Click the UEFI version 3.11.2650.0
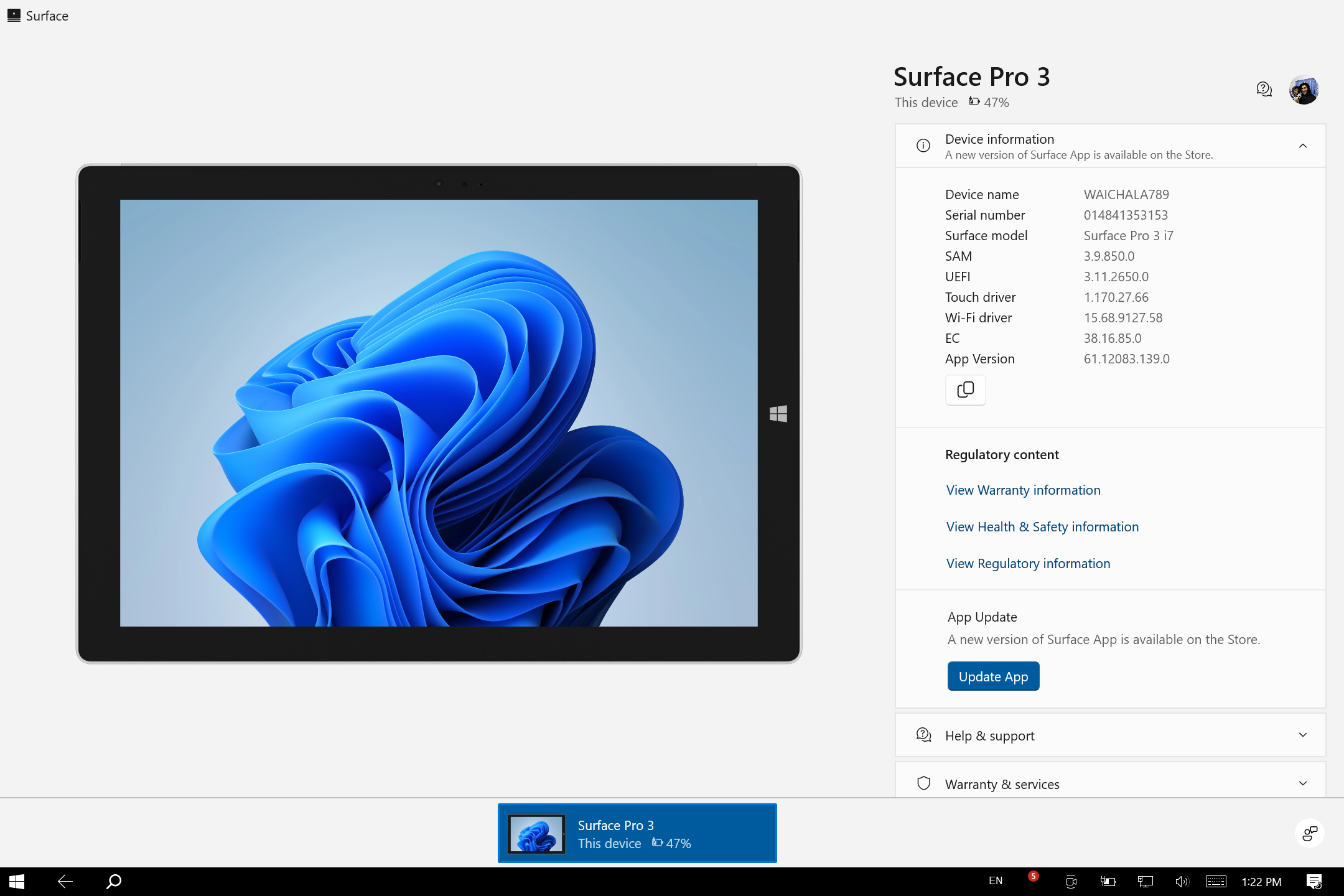1344x896 pixels. (1116, 277)
